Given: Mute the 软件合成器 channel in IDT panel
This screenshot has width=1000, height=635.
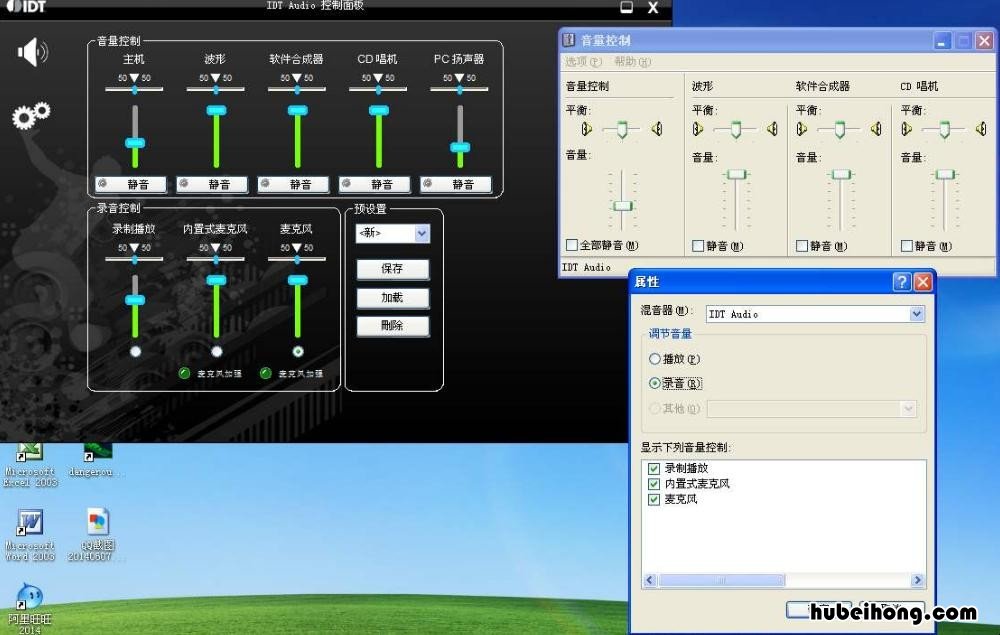Looking at the screenshot, I should pos(293,184).
